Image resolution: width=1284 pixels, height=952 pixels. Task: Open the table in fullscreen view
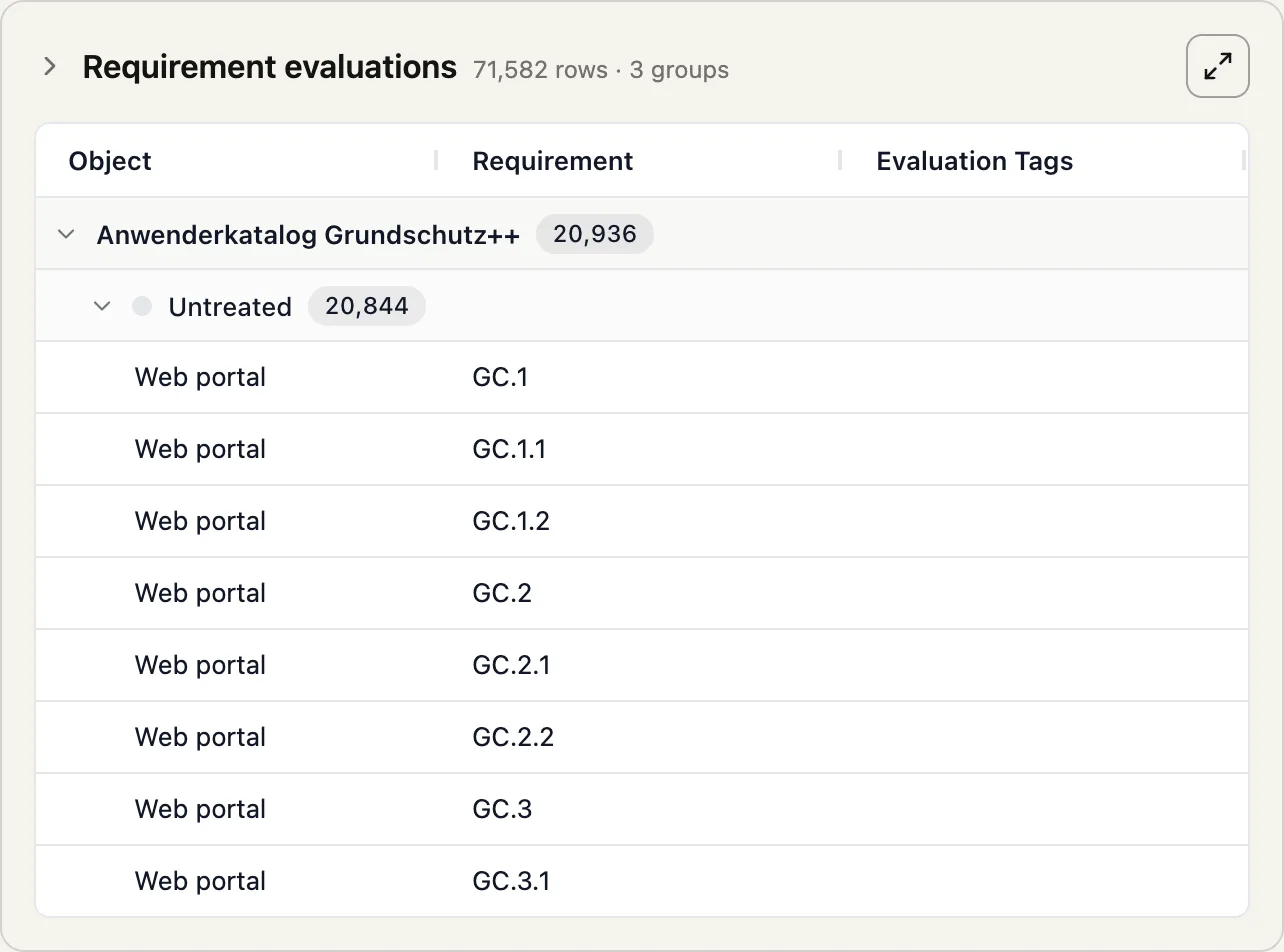pyautogui.click(x=1217, y=67)
